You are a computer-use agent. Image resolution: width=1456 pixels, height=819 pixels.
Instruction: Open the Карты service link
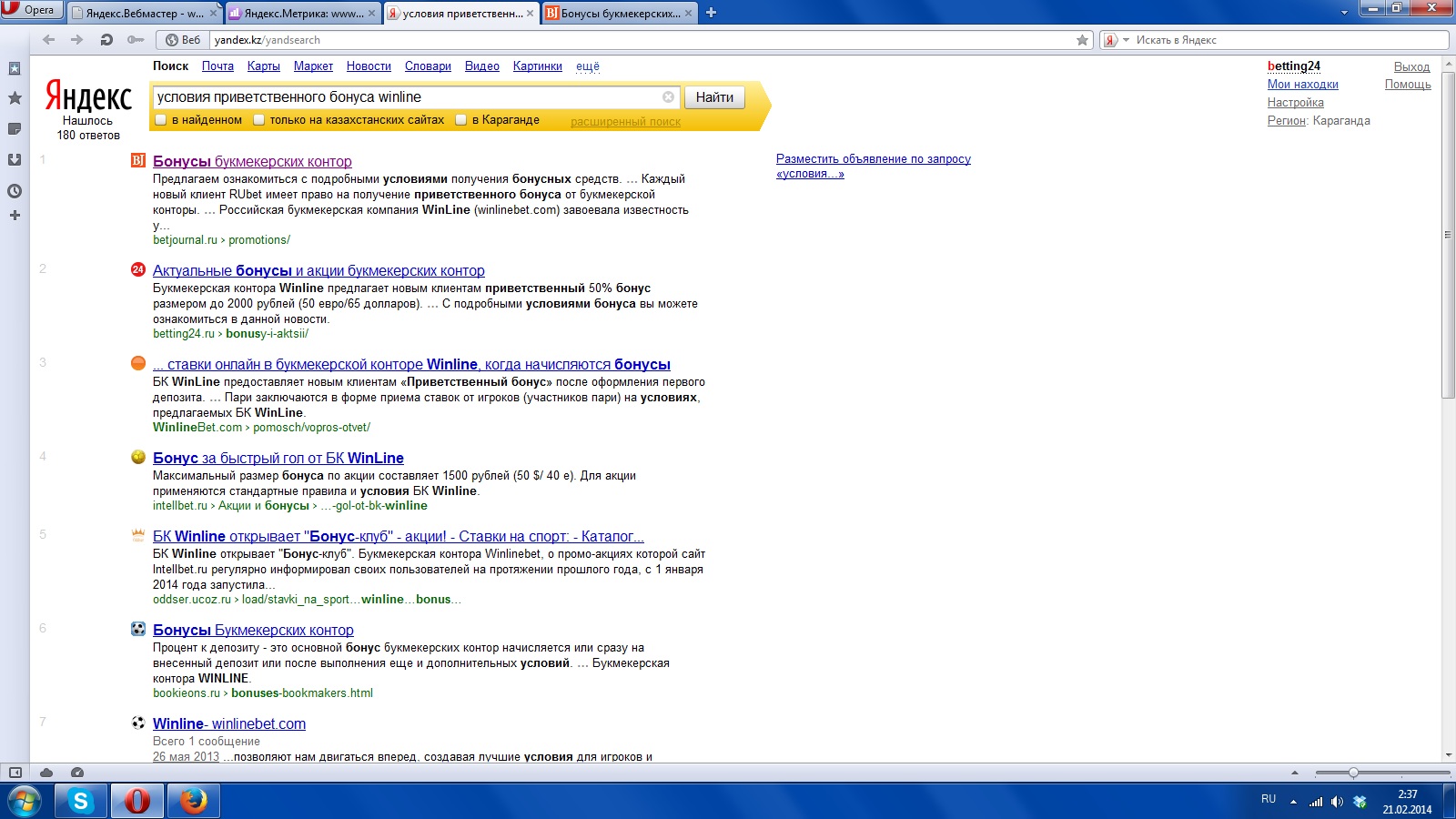point(264,66)
